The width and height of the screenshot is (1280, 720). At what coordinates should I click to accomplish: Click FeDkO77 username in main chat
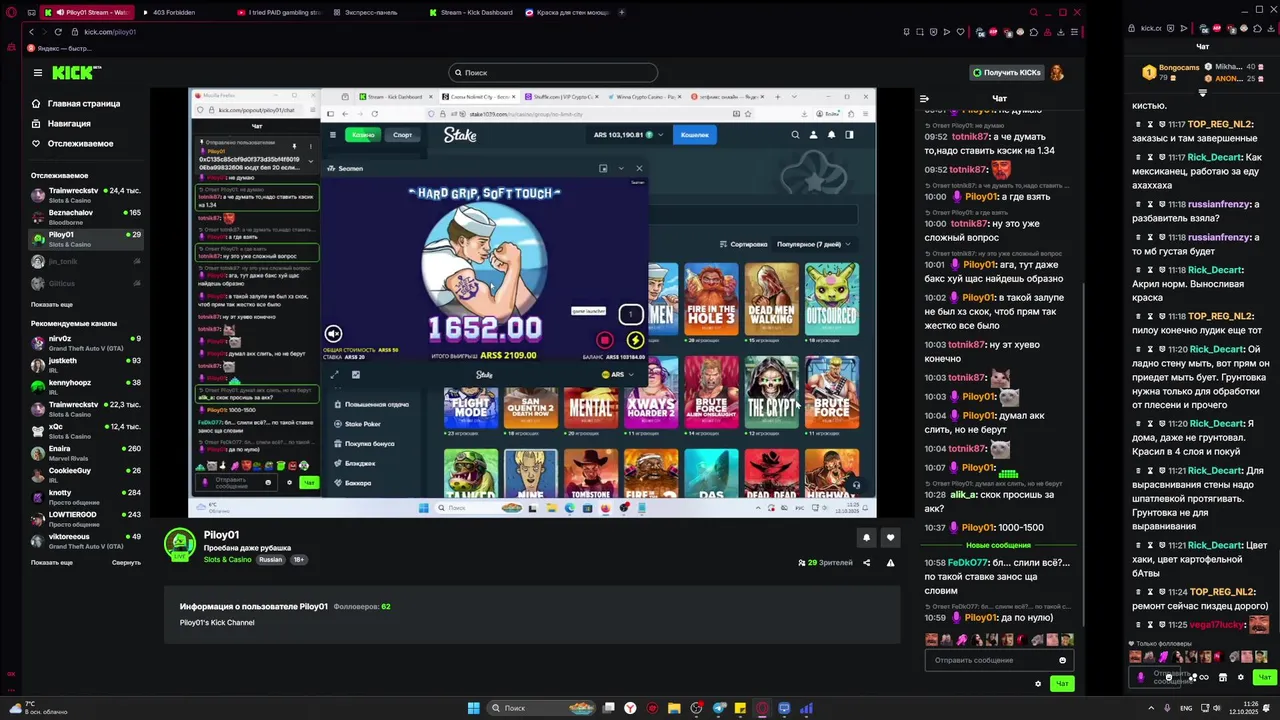click(x=967, y=563)
